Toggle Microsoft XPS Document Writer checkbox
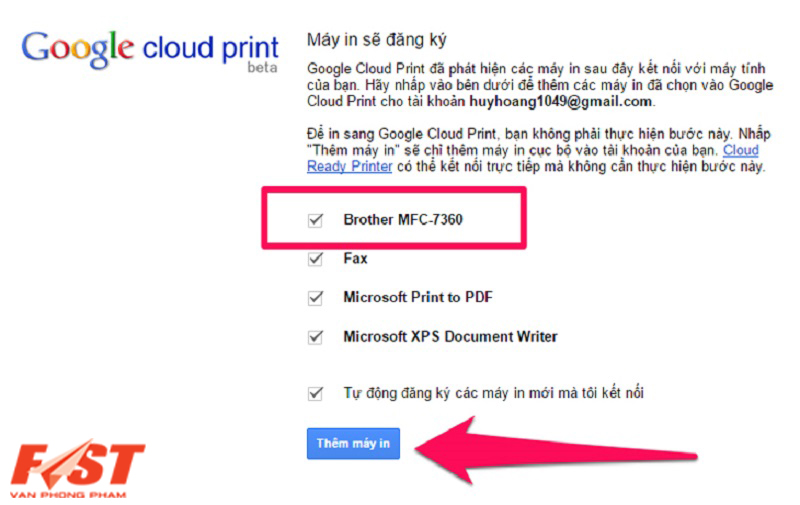Image resolution: width=800 pixels, height=505 pixels. click(x=315, y=337)
